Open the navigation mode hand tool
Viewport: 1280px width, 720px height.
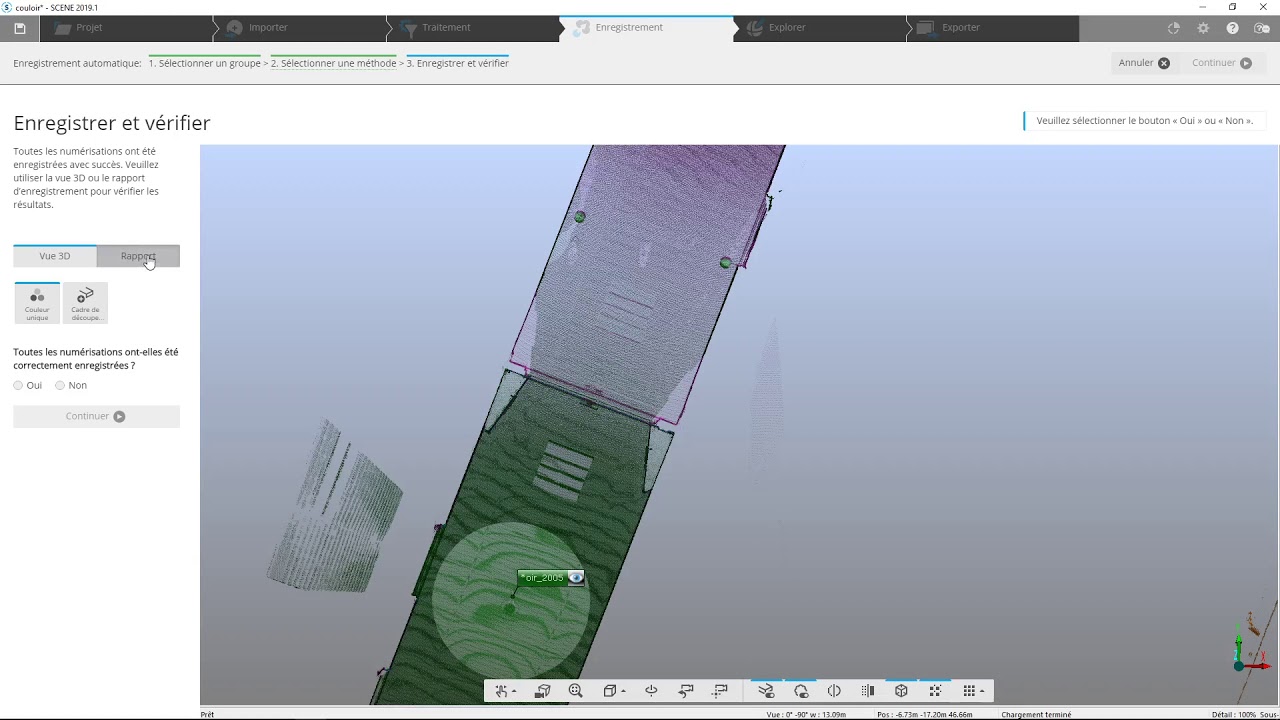pyautogui.click(x=501, y=691)
